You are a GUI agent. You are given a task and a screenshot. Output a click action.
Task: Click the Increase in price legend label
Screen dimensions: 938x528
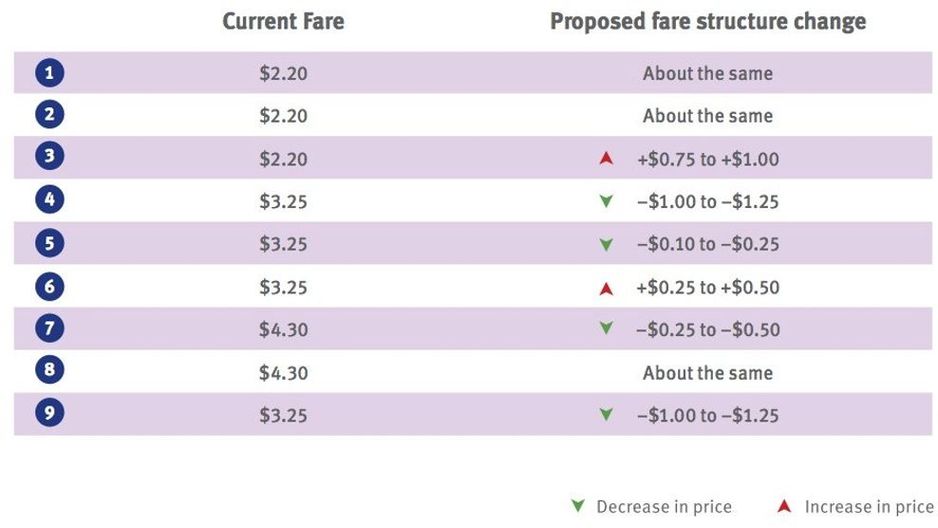click(869, 507)
